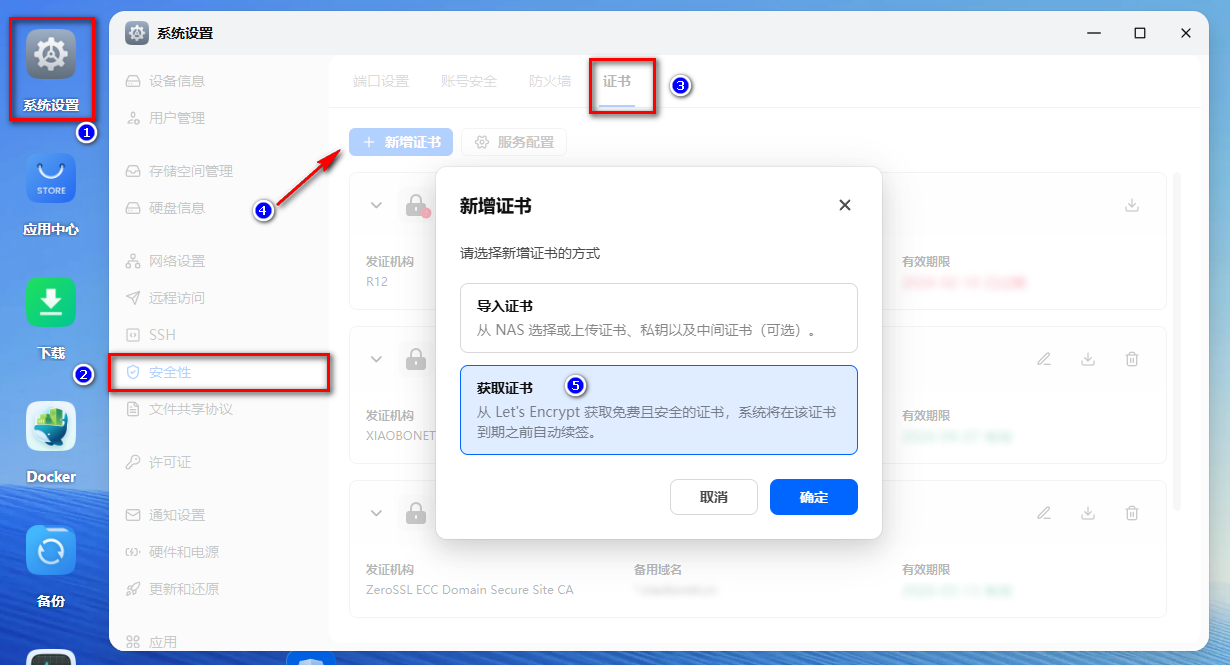
Task: Delete the ZeroSSL certificate
Action: [x=1132, y=513]
